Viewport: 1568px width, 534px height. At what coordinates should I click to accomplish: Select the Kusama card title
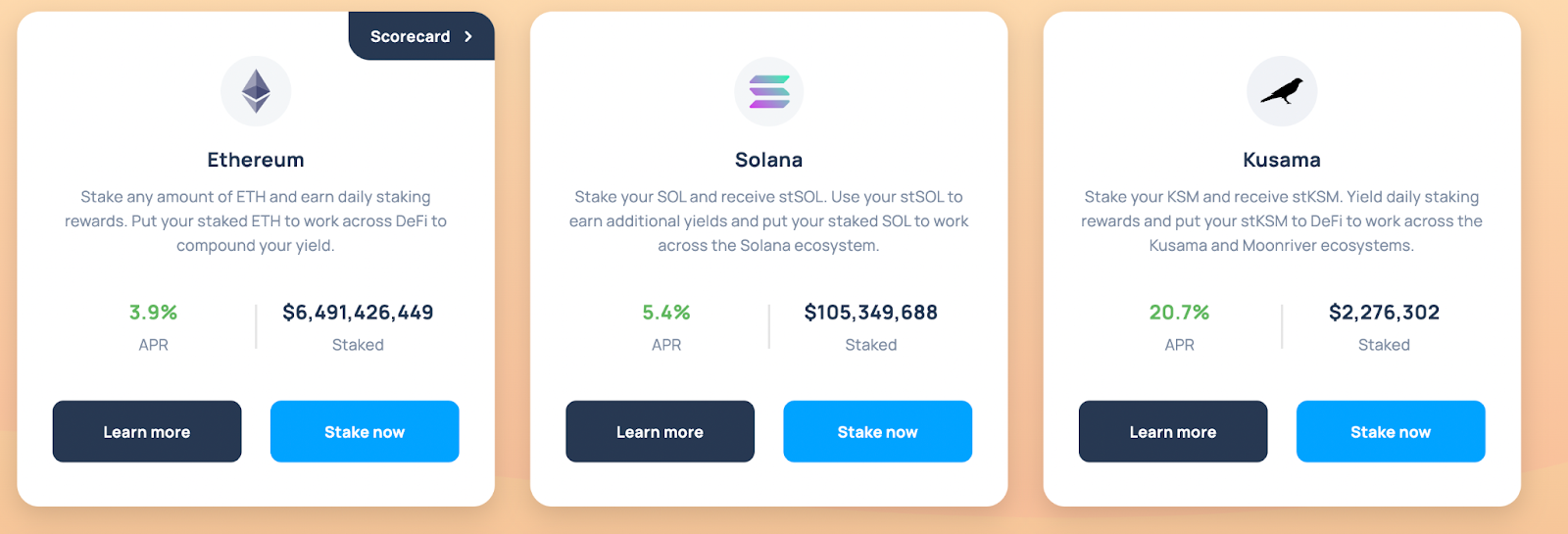[x=1282, y=160]
